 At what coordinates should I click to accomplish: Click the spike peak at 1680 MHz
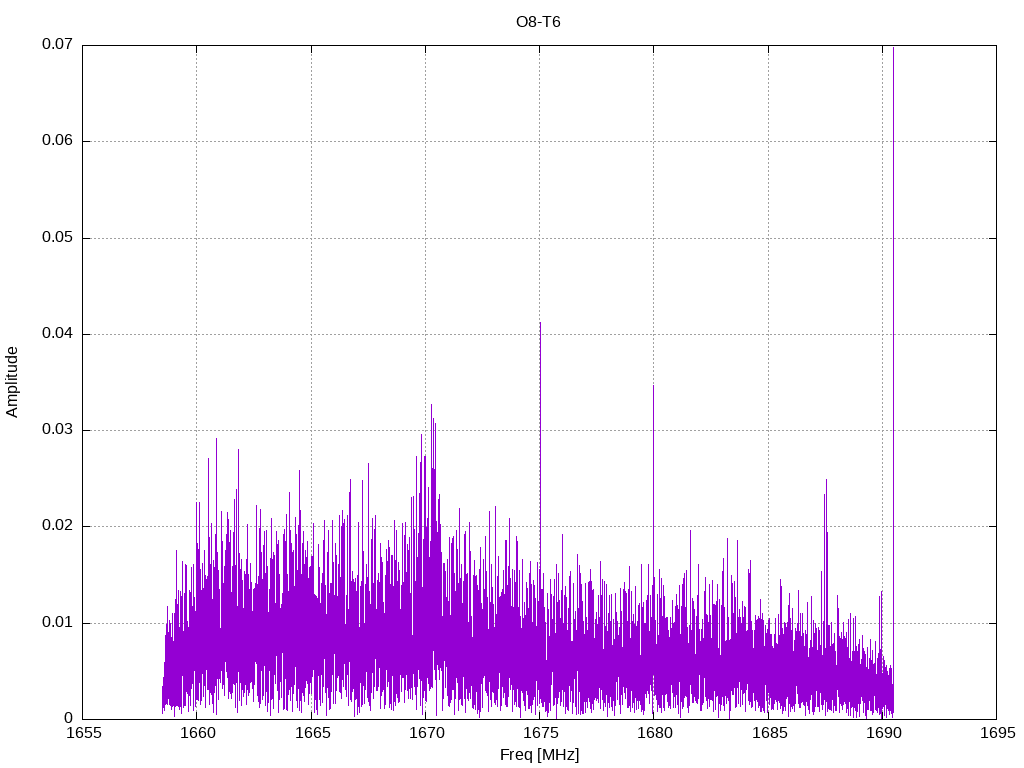pyautogui.click(x=653, y=388)
